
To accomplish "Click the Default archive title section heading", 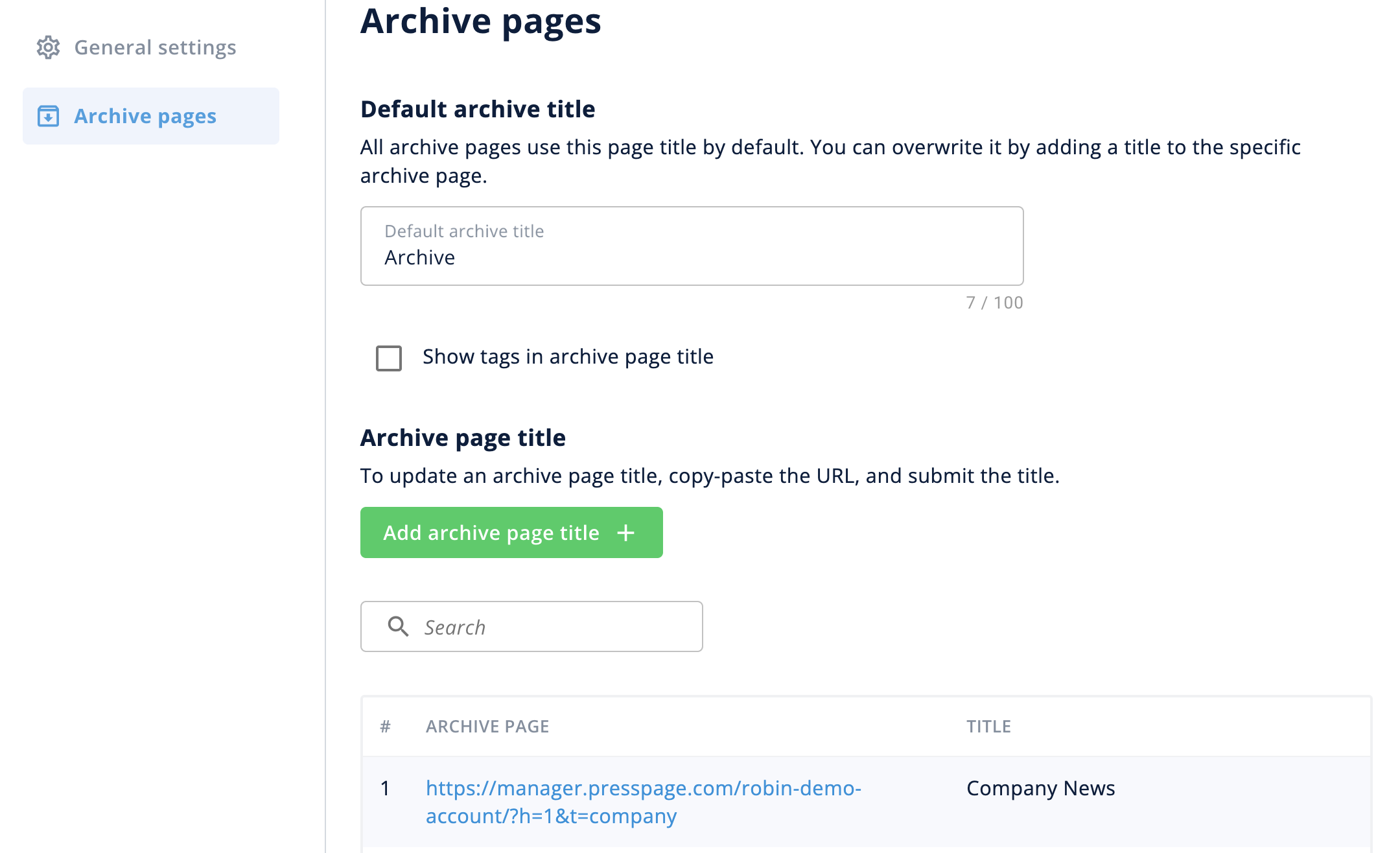I will [x=478, y=109].
